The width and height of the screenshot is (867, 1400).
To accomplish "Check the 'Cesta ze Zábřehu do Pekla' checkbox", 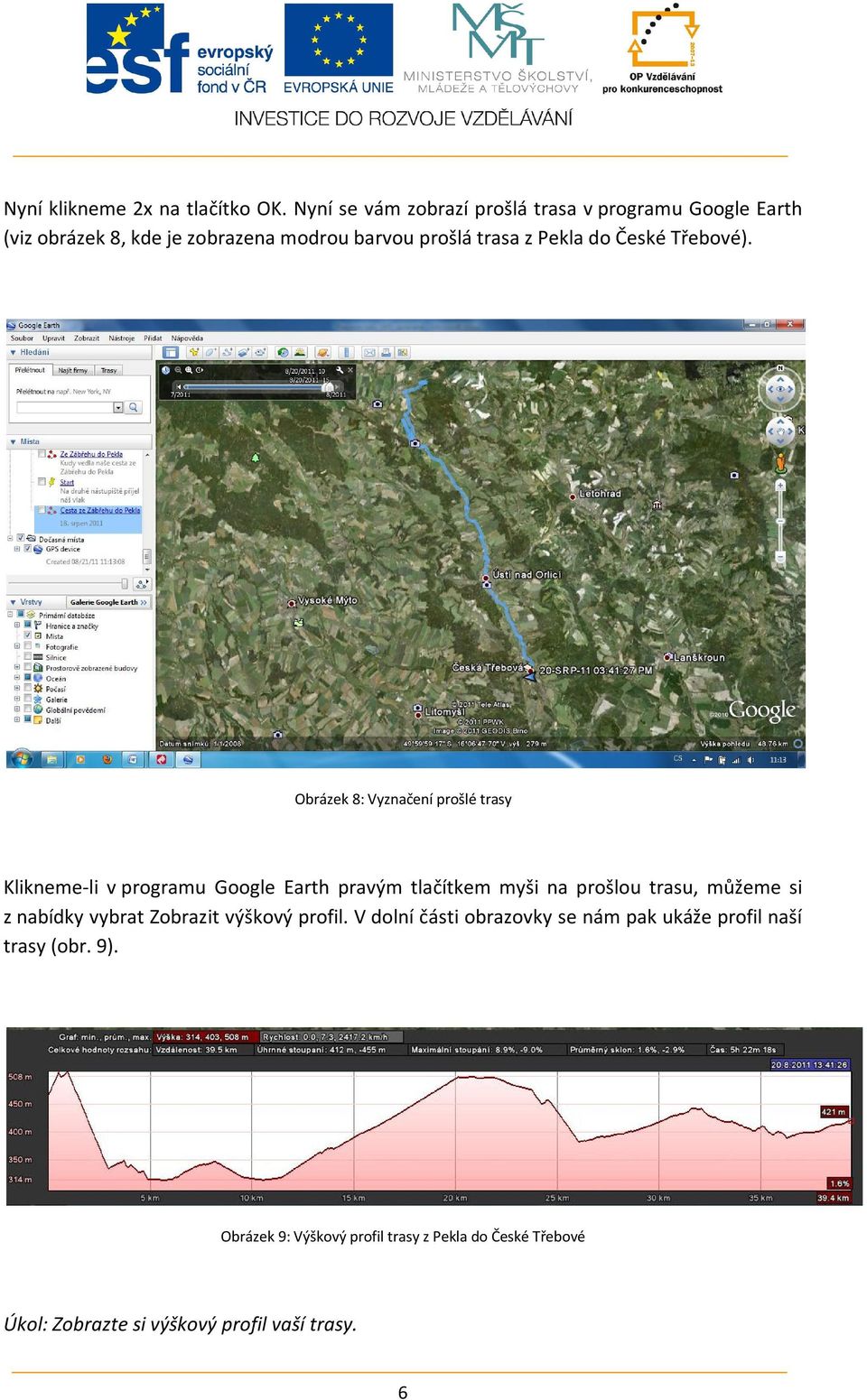I will point(42,510).
